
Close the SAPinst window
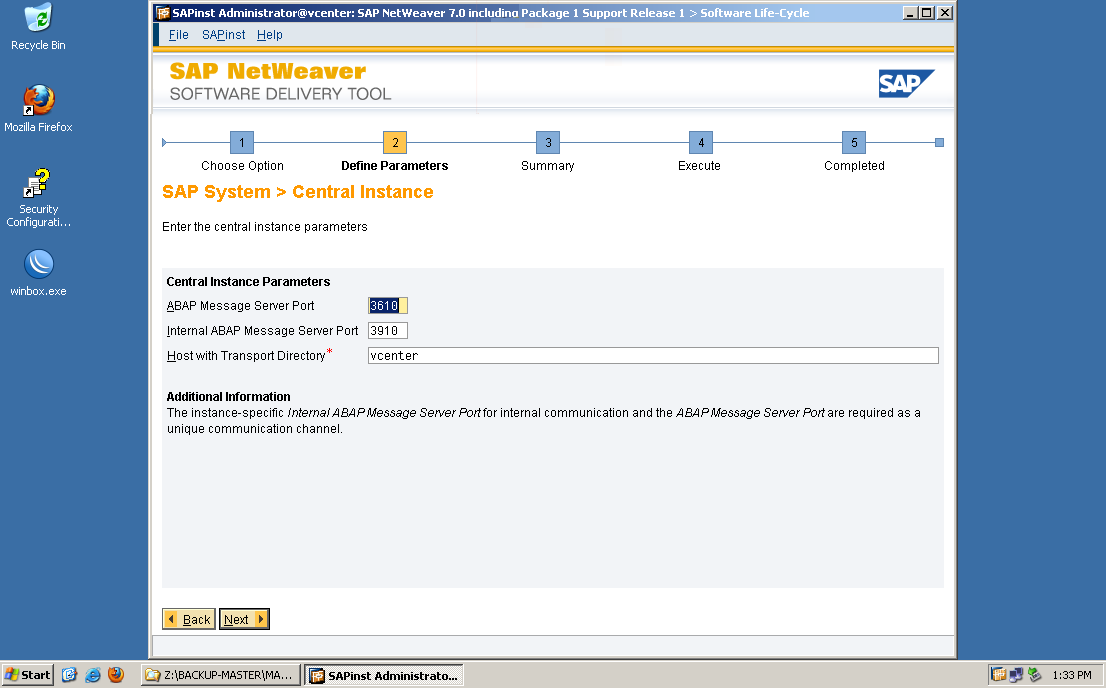click(945, 13)
